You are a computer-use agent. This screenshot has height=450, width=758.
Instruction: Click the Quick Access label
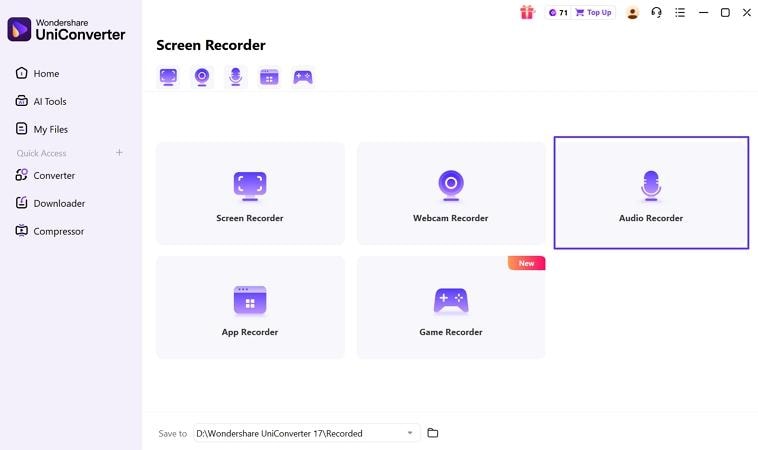42,153
